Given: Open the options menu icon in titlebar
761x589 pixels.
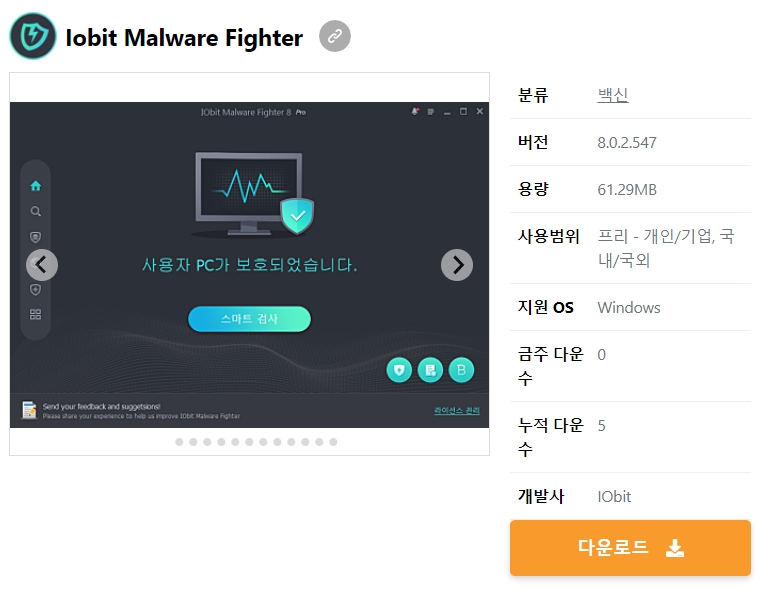Looking at the screenshot, I should pos(430,112).
